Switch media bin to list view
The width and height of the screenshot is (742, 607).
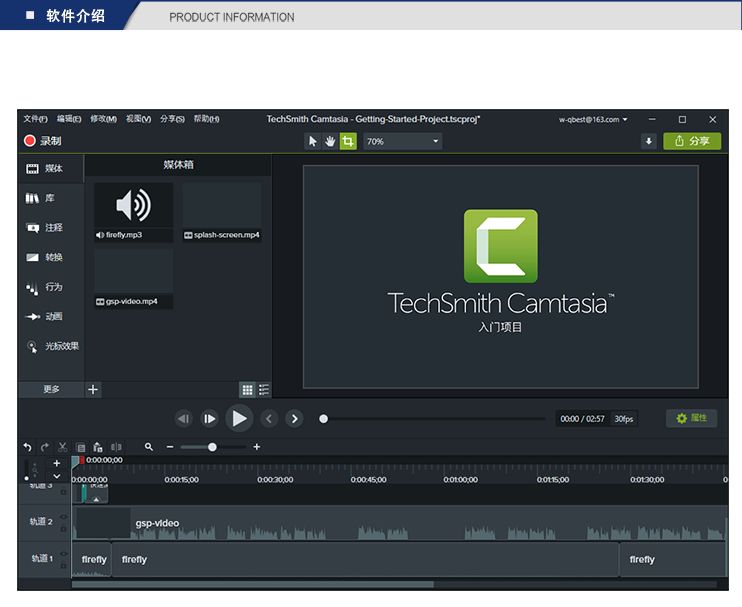(264, 390)
